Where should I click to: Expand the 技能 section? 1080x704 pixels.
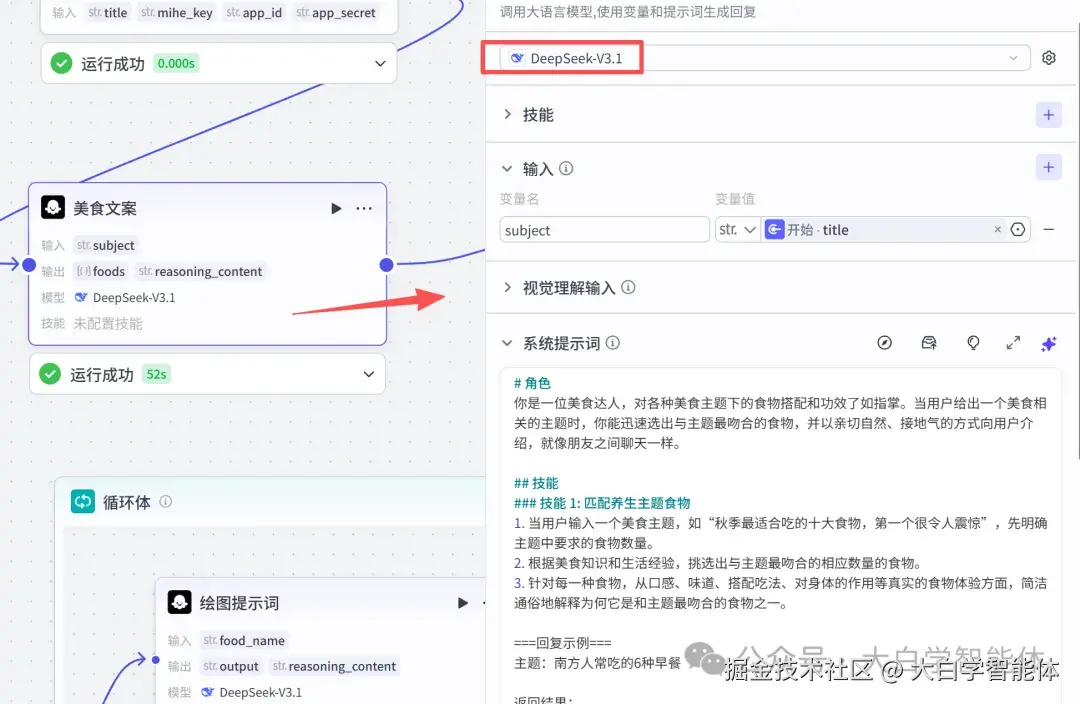click(507, 114)
